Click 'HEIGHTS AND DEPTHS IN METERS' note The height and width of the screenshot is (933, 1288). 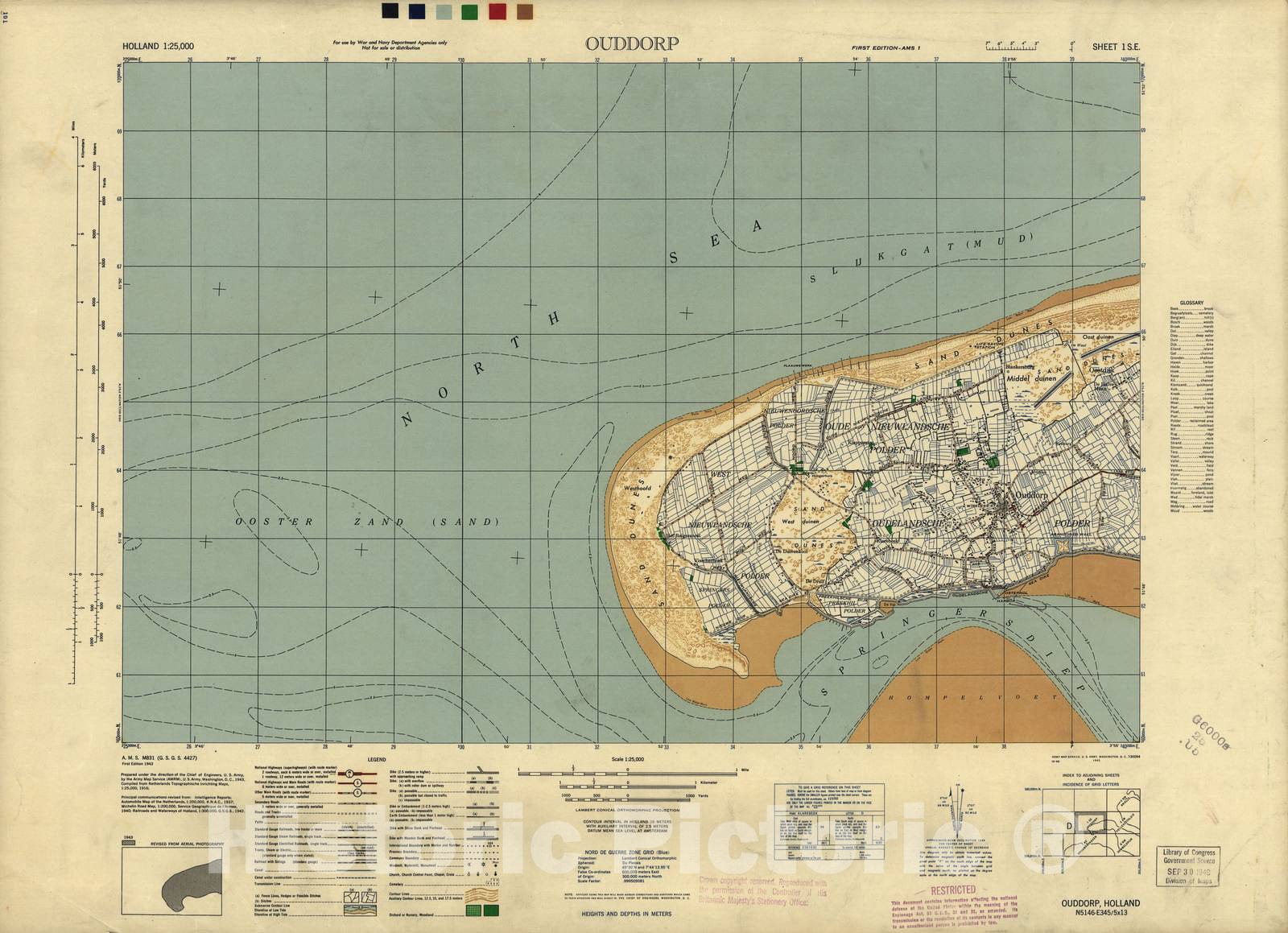pos(628,914)
